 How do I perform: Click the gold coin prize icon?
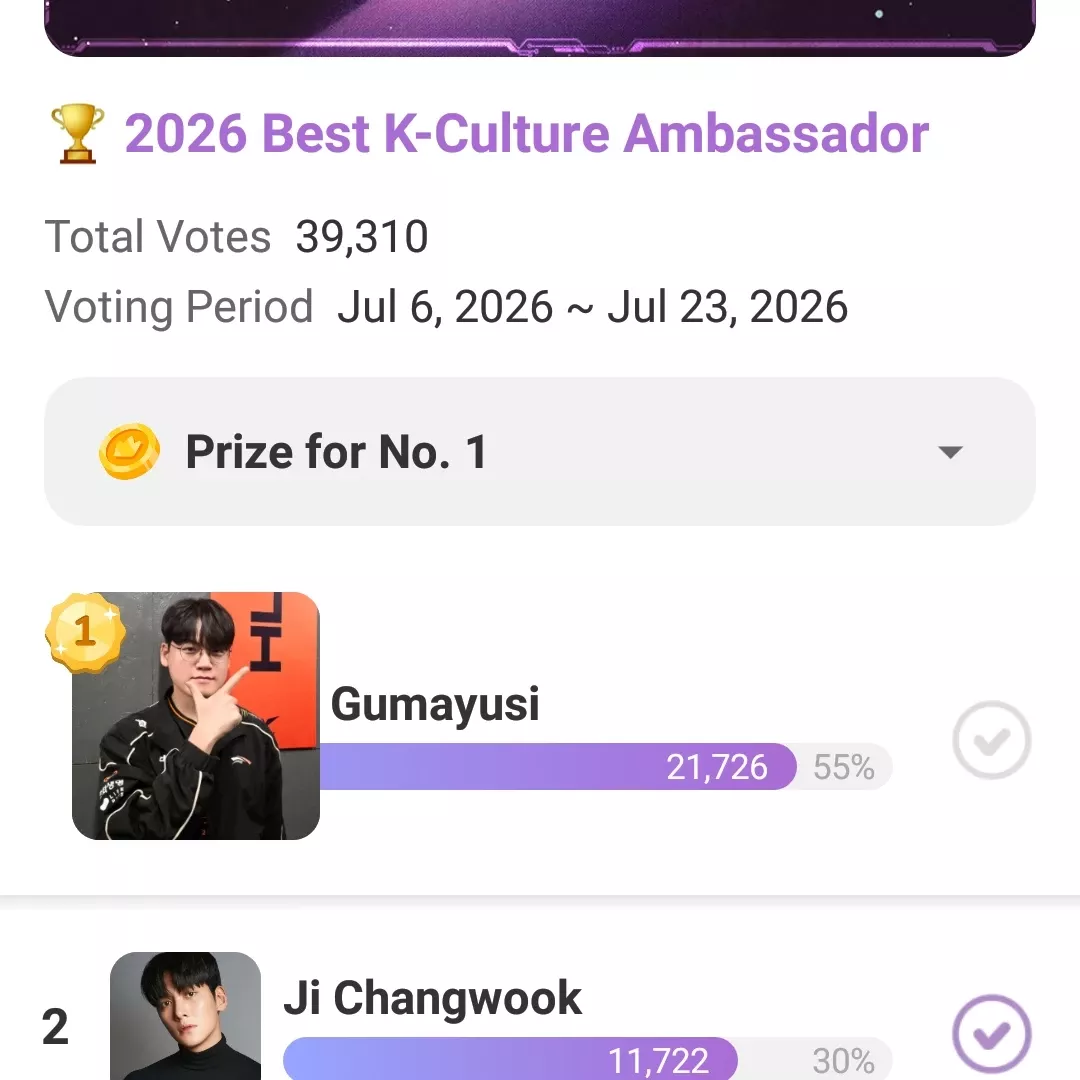point(129,451)
